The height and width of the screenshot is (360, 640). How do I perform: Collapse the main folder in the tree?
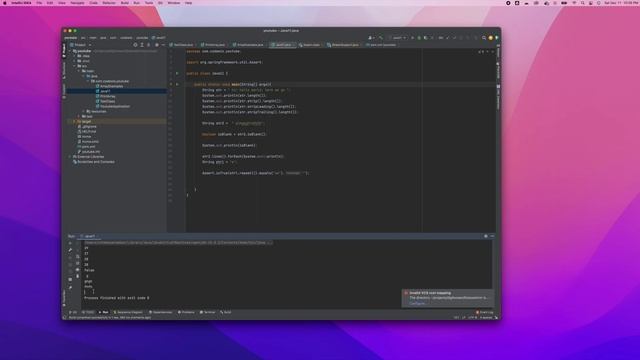point(79,71)
